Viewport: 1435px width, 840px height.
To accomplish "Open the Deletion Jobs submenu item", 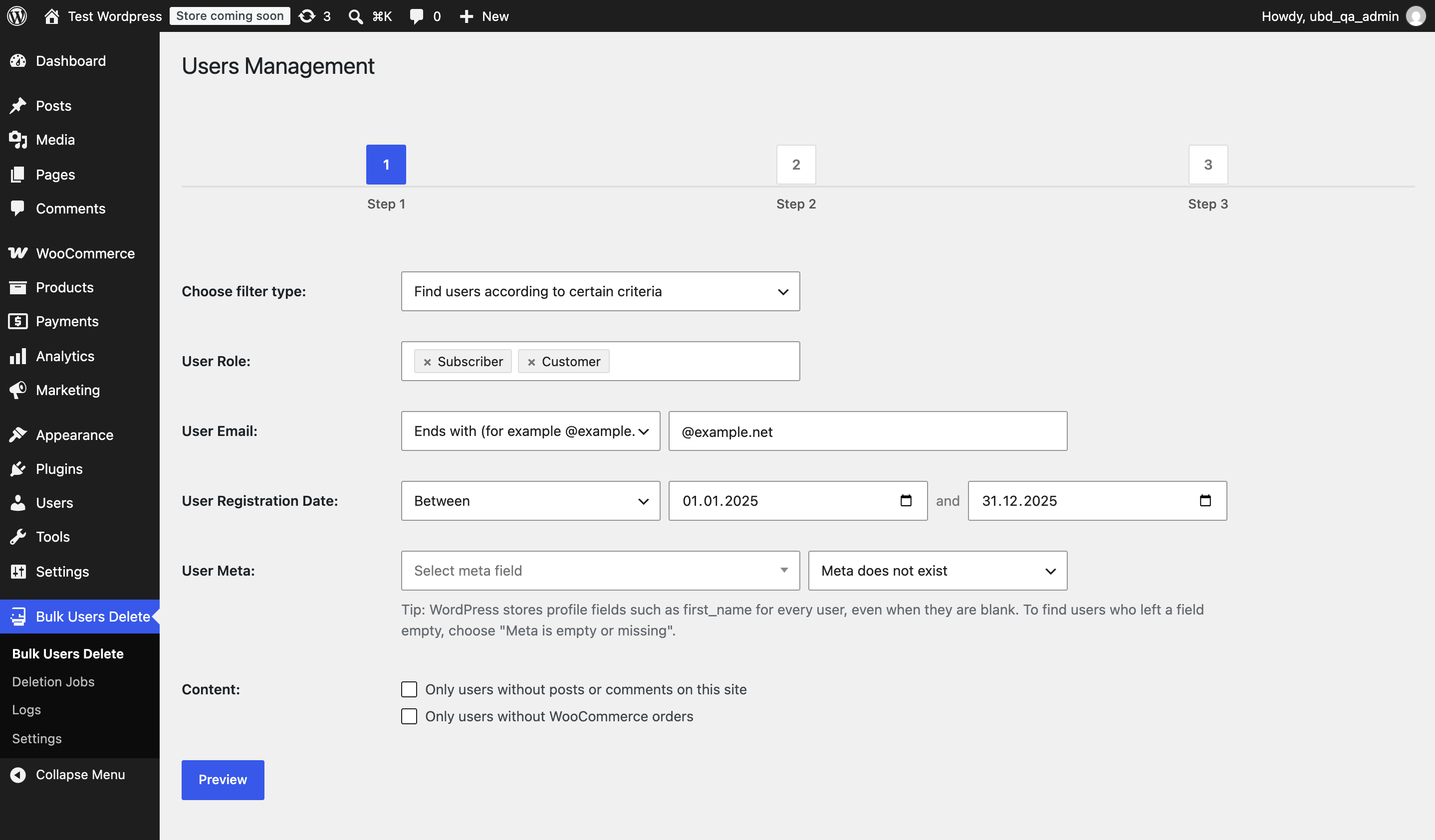I will (53, 682).
